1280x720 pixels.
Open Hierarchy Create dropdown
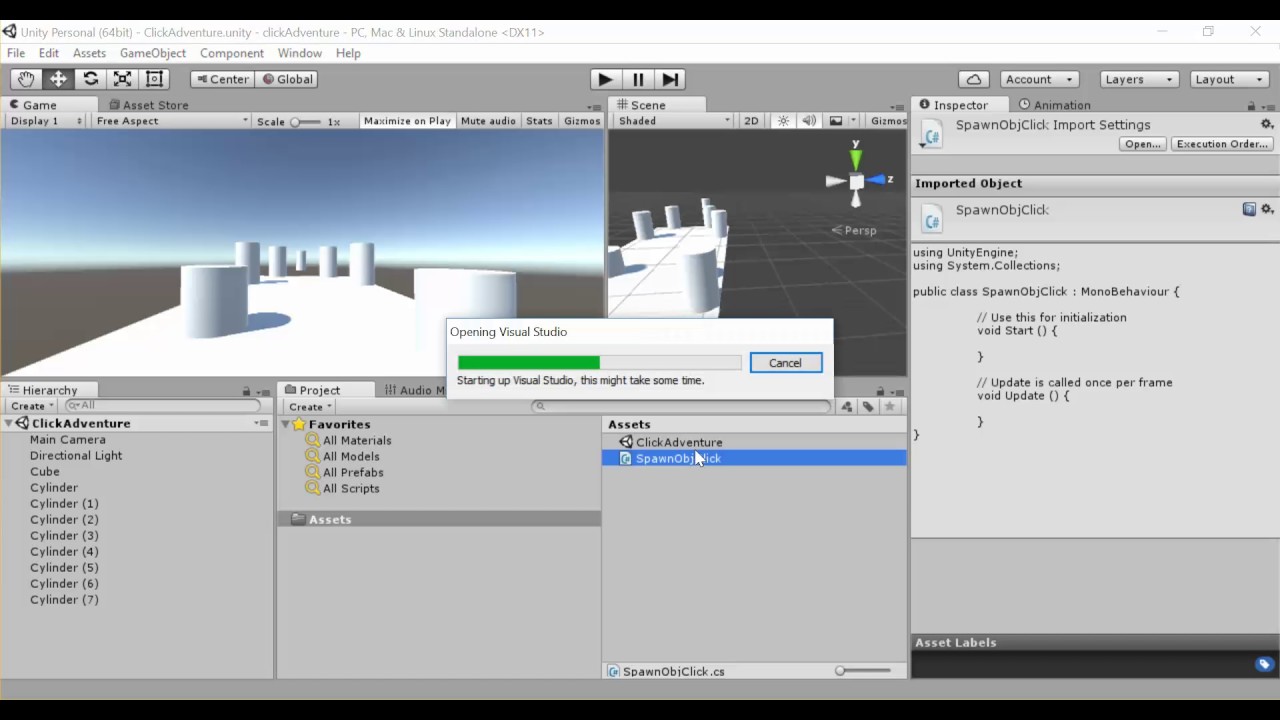point(32,406)
